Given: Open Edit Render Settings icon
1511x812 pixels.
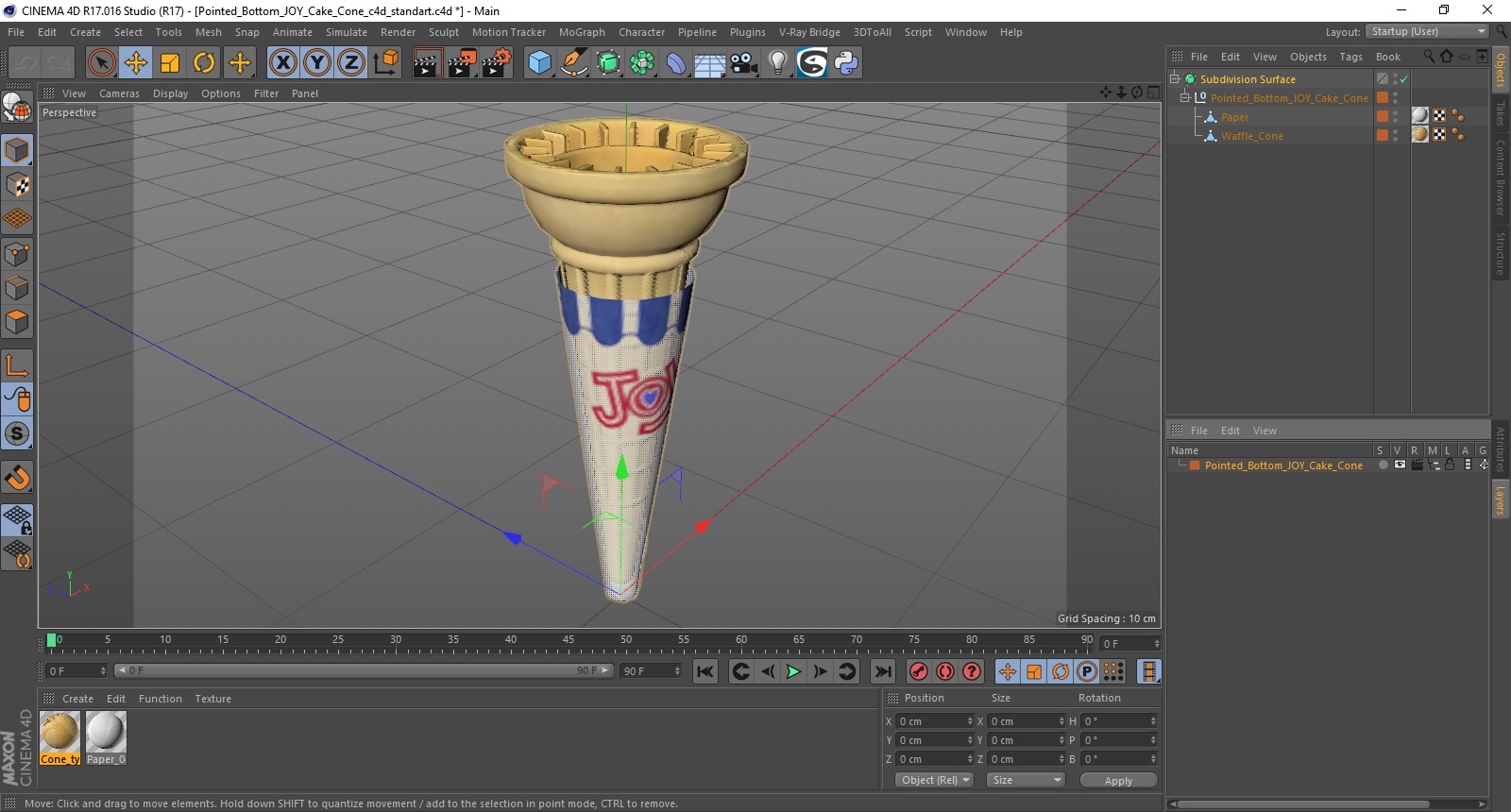Looking at the screenshot, I should click(x=497, y=63).
